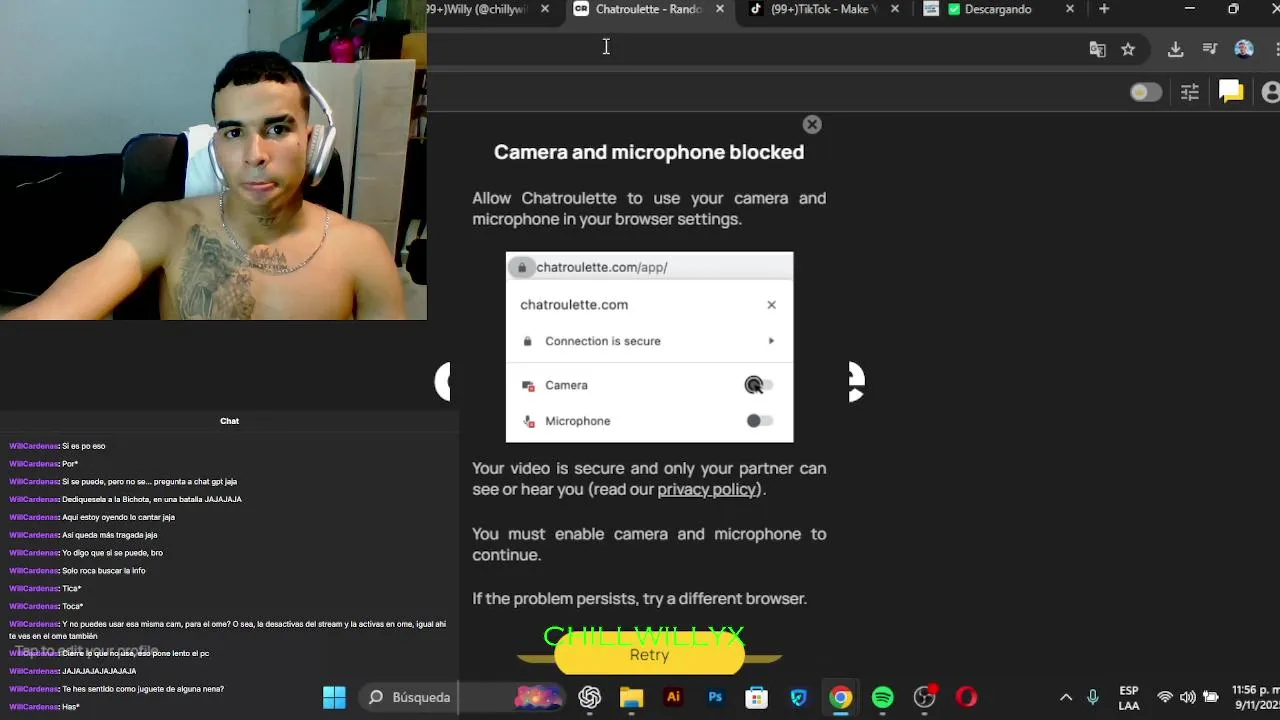Click chat message 'Has*'

pyautogui.click(x=70, y=707)
